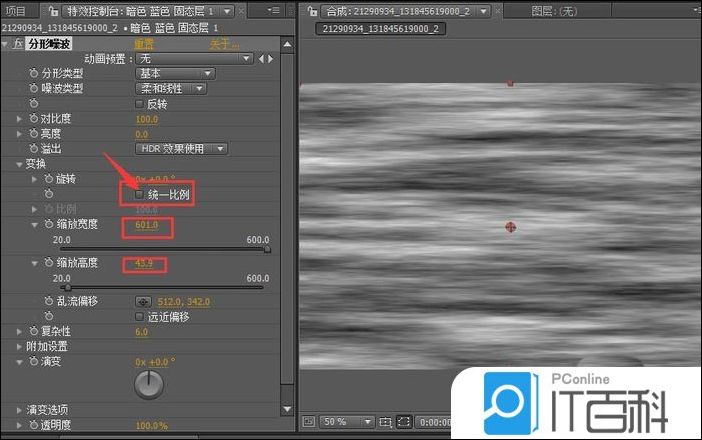Expand the 对比度 property

tap(19, 119)
